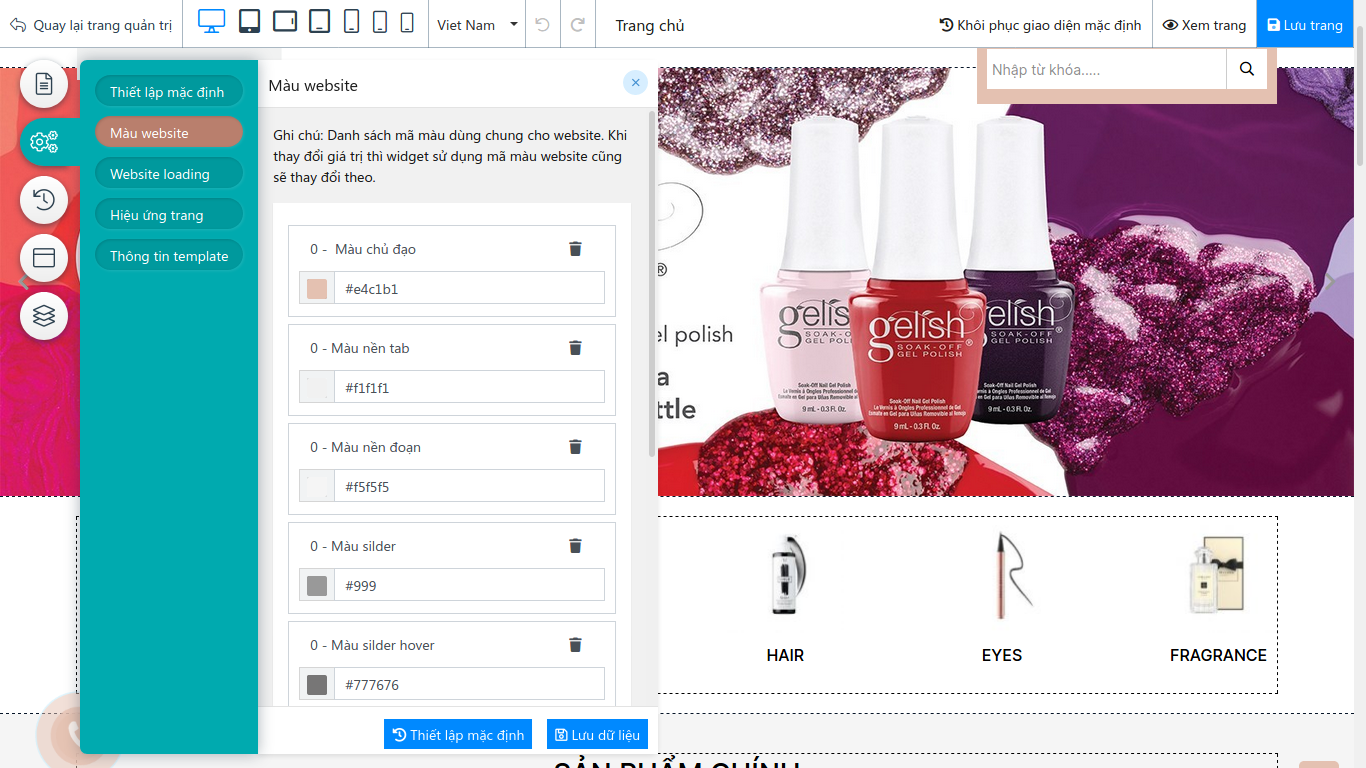The height and width of the screenshot is (768, 1366).
Task: Click the FRAGRANCE category label
Action: (x=1218, y=655)
